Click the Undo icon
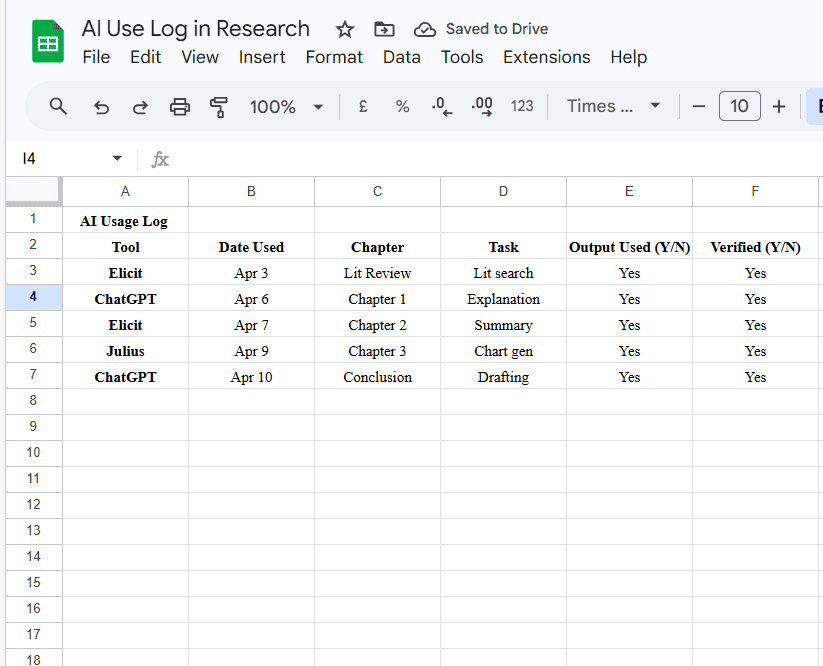This screenshot has height=666, width=823. [x=100, y=105]
